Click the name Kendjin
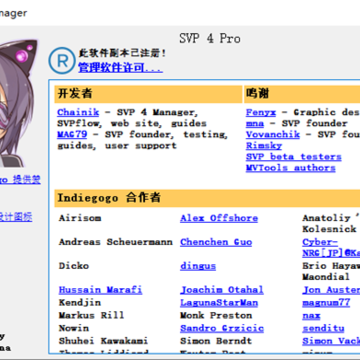 80,302
